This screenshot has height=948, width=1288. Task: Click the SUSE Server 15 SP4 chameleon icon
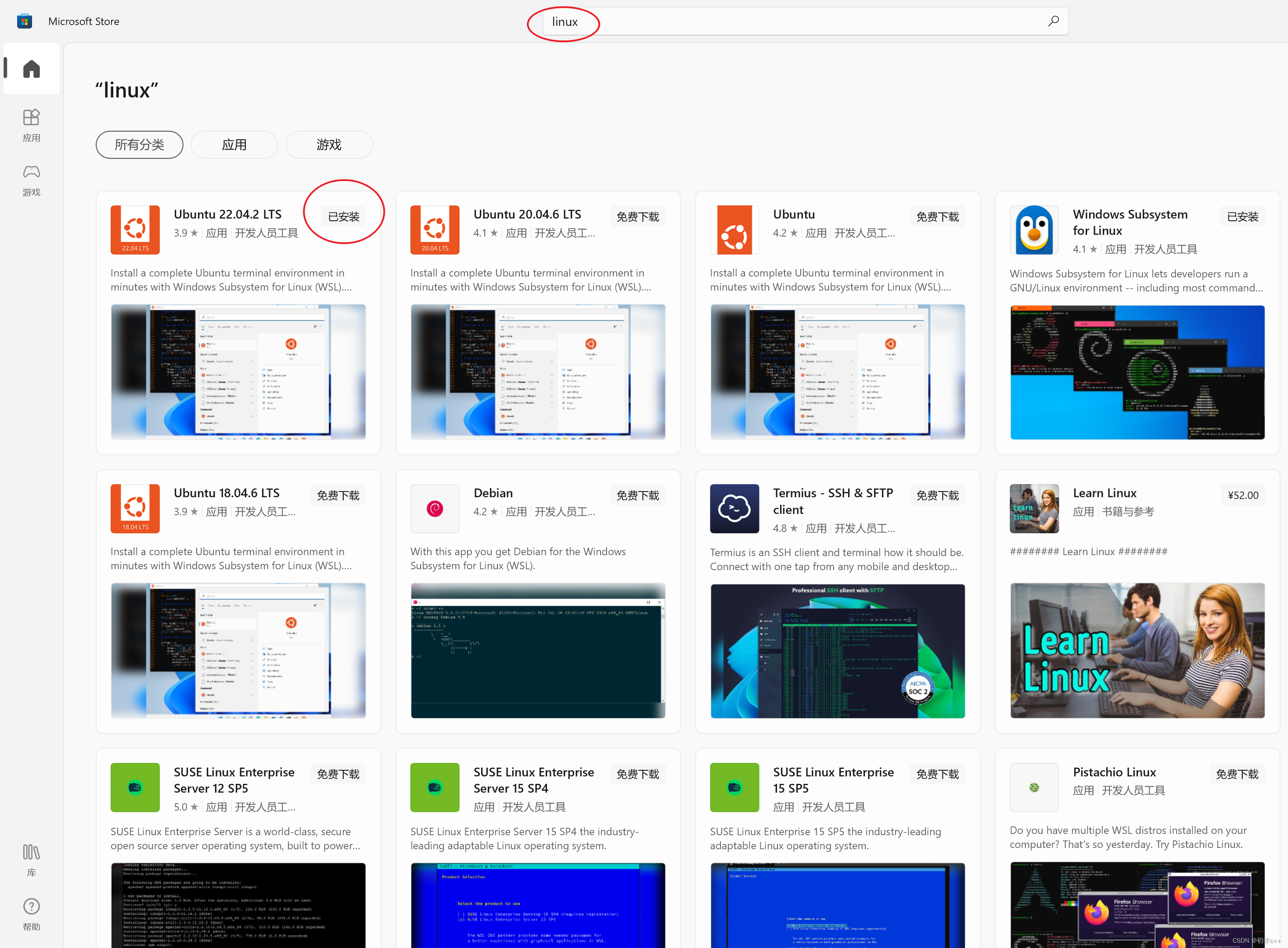[435, 787]
